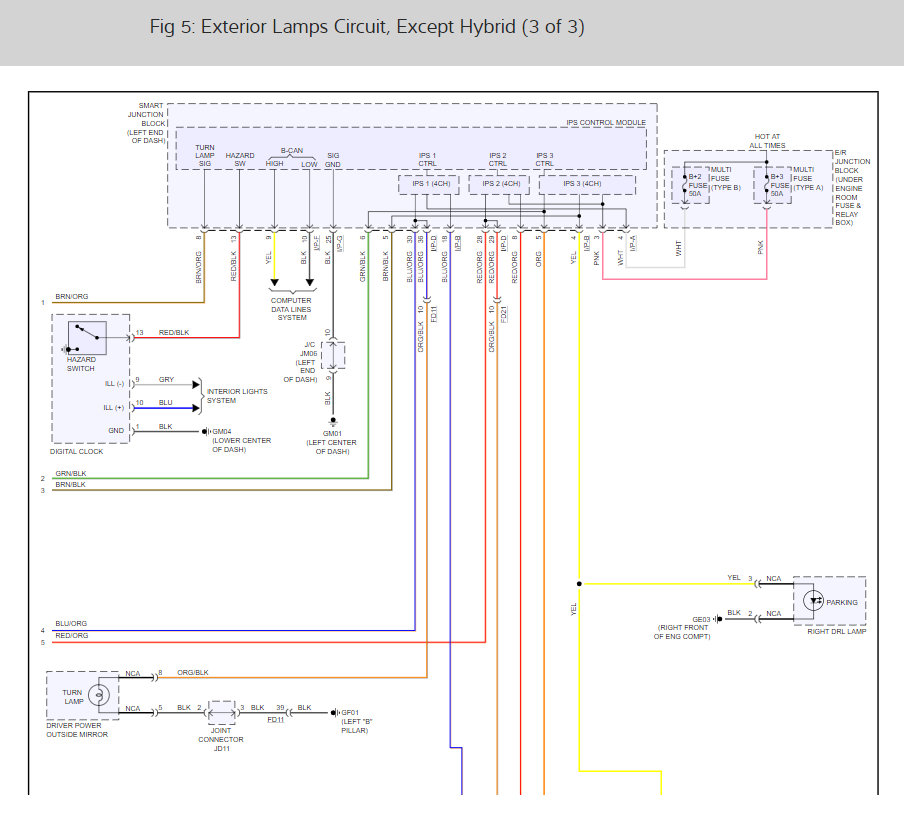Click the 'IPS 3 (4CH)' box
The image size is (904, 822).
click(587, 184)
